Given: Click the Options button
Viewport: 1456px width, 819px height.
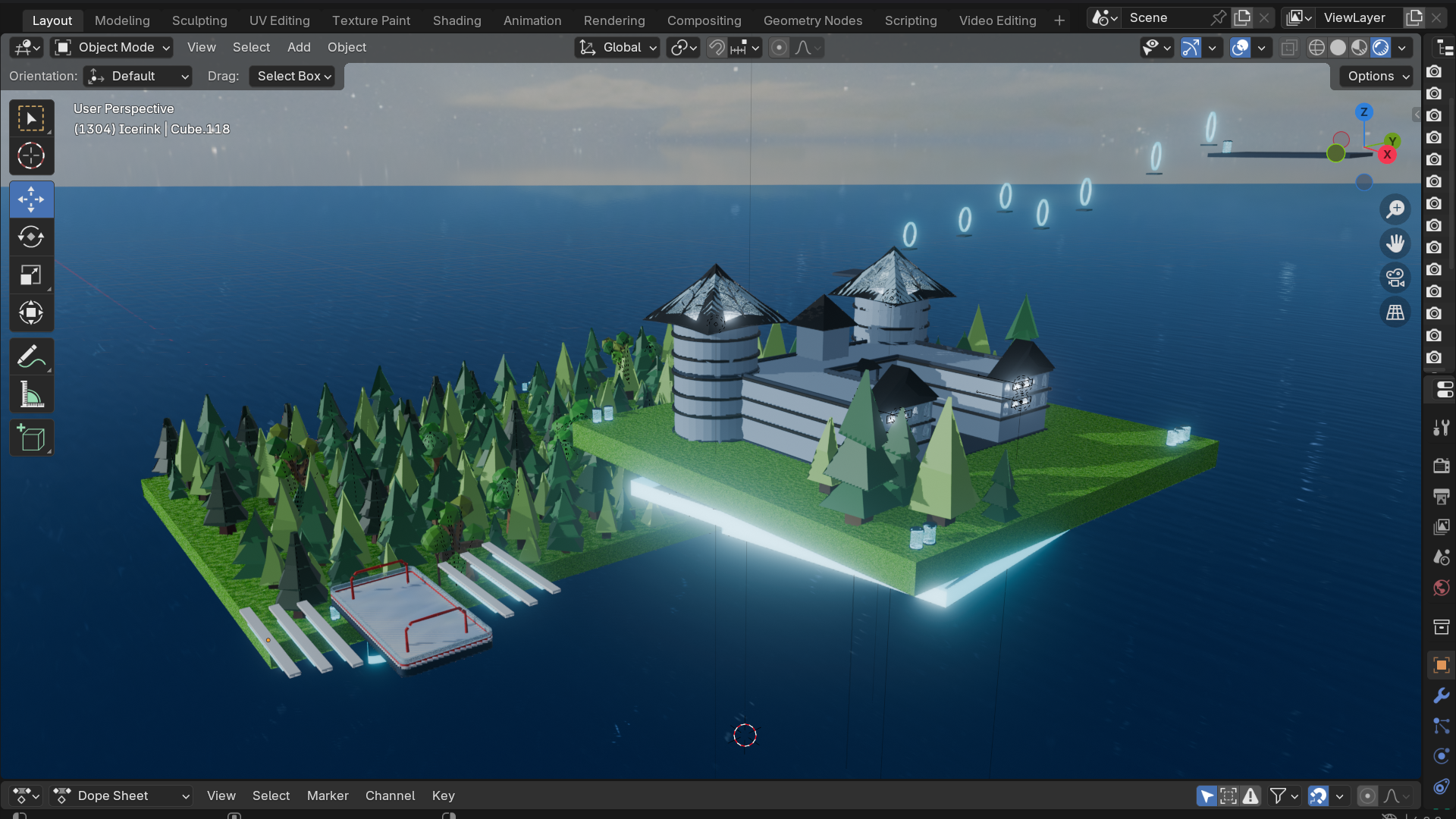Looking at the screenshot, I should 1377,76.
